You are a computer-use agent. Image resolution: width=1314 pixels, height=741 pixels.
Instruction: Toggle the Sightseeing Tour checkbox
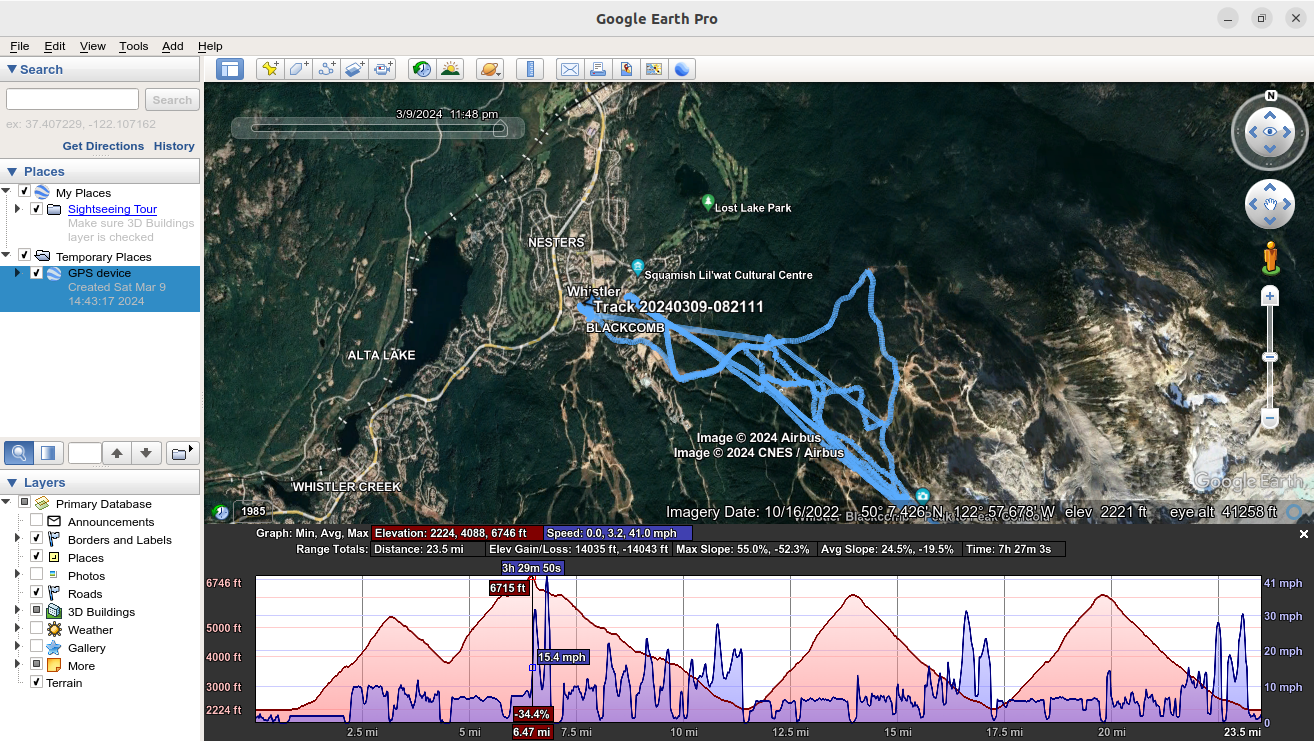(x=37, y=209)
